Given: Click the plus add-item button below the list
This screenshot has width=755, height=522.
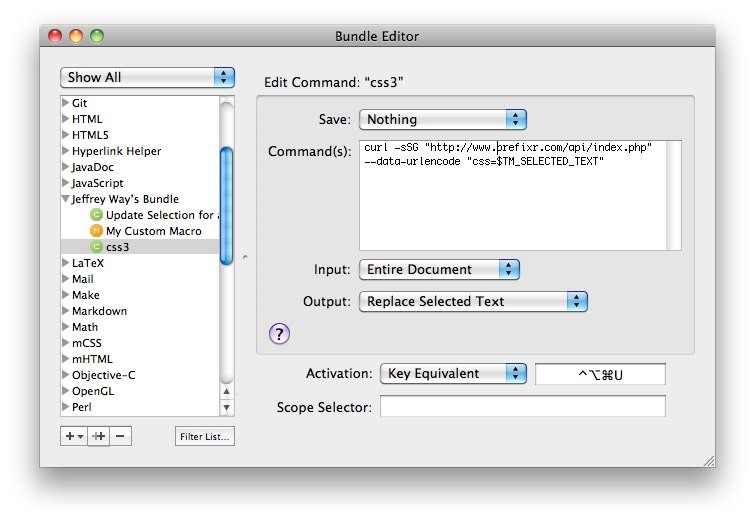Looking at the screenshot, I should pos(74,436).
